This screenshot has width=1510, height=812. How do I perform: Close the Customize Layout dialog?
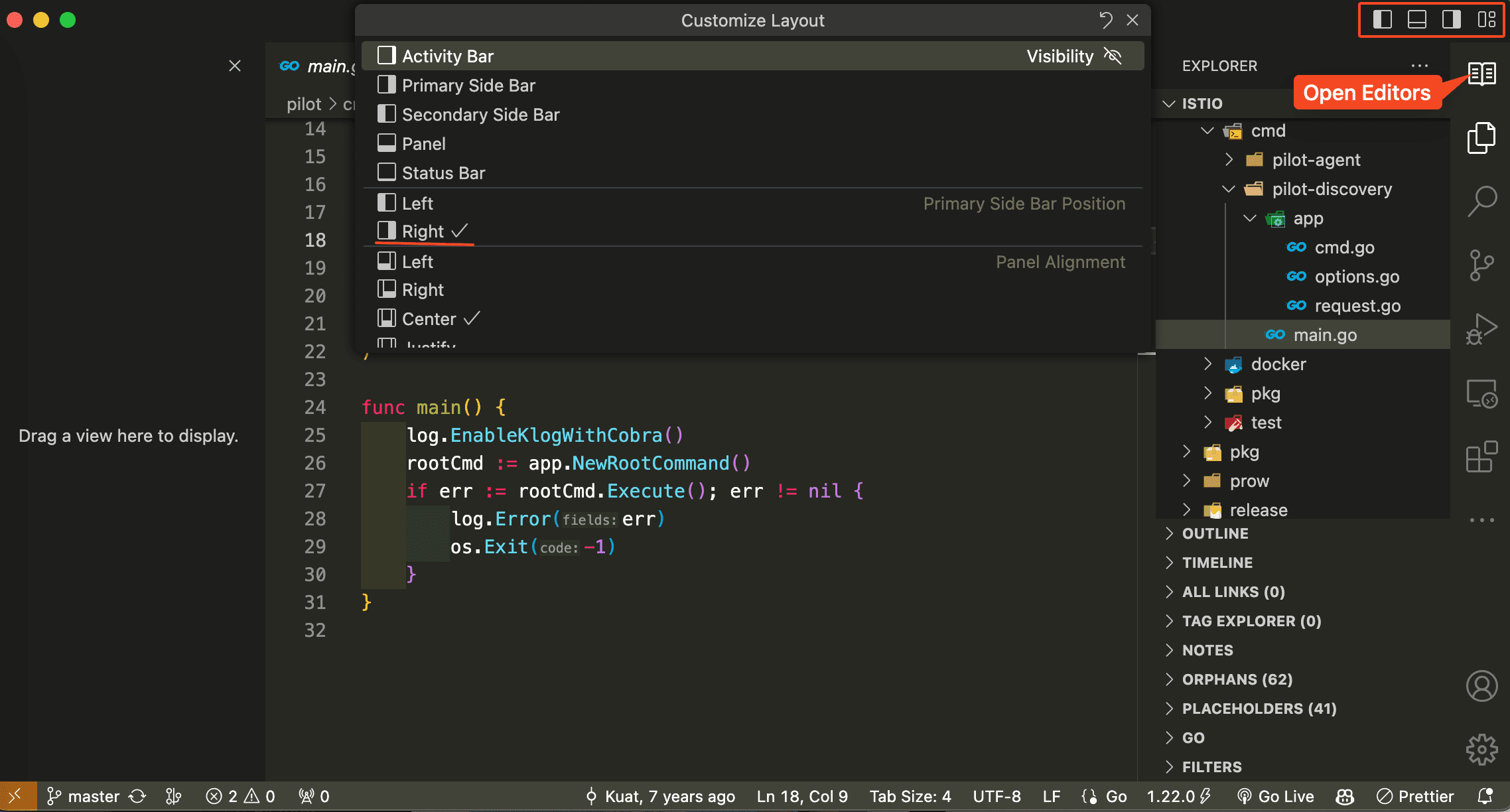tap(1132, 21)
